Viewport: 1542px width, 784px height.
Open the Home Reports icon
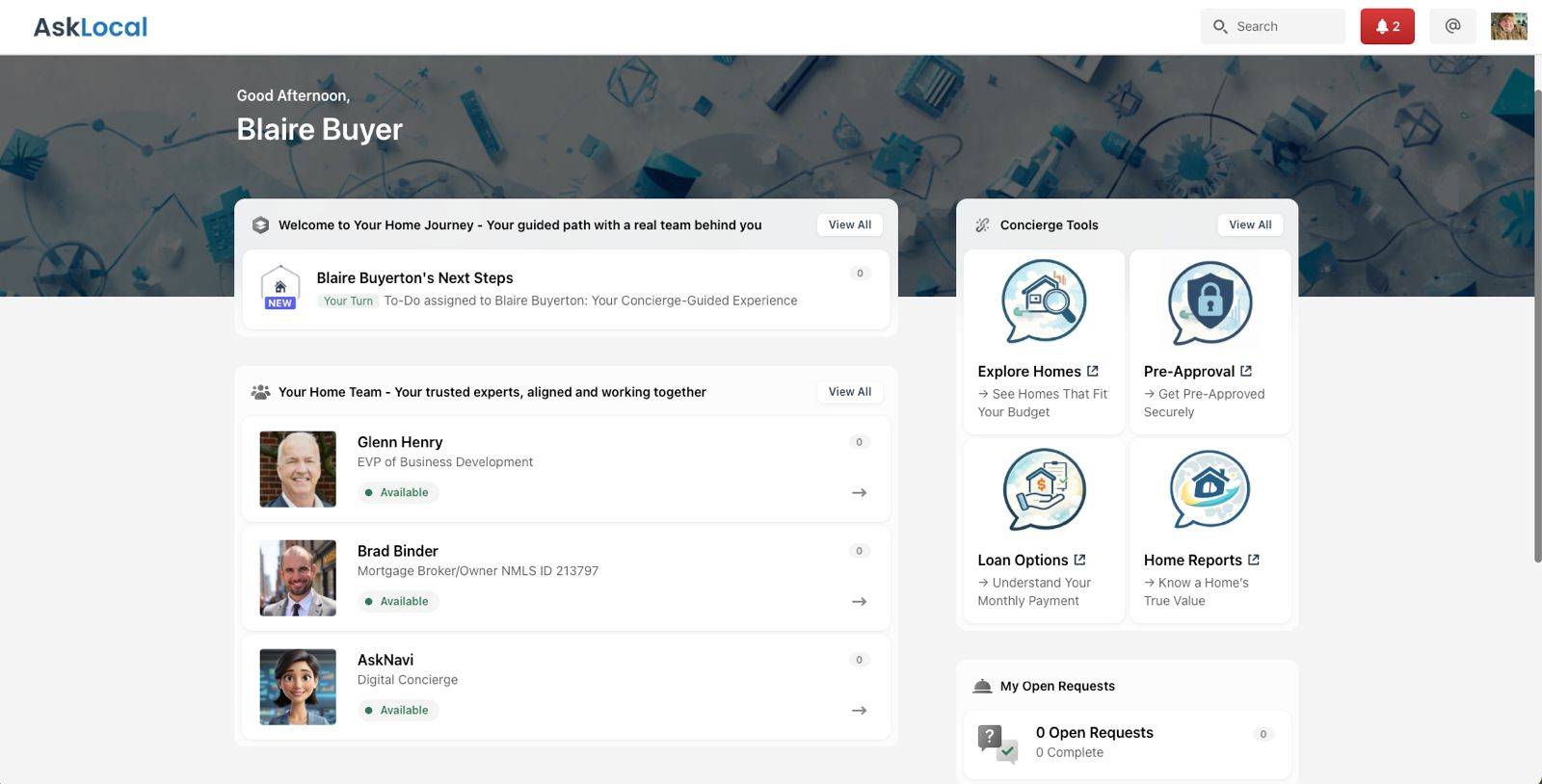click(1210, 489)
